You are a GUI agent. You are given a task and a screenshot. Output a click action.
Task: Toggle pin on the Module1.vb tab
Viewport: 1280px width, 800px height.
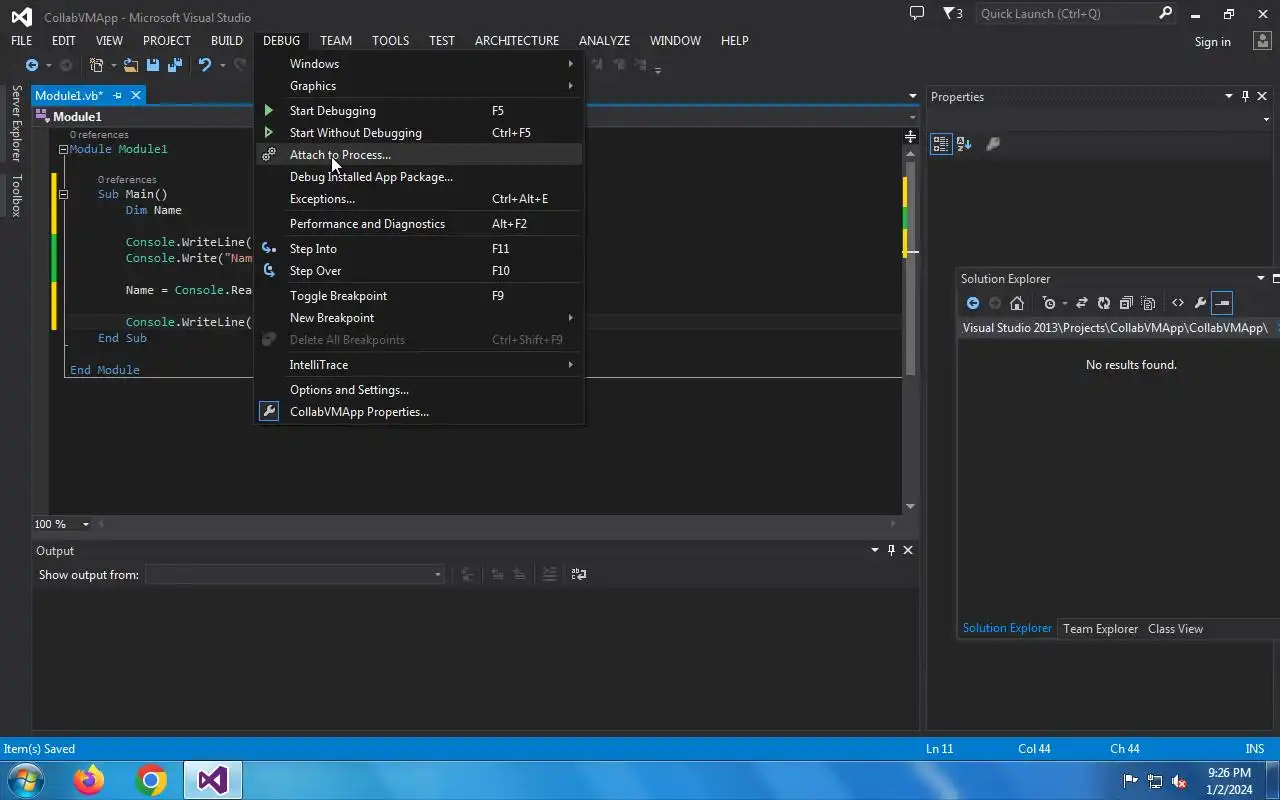[x=117, y=95]
